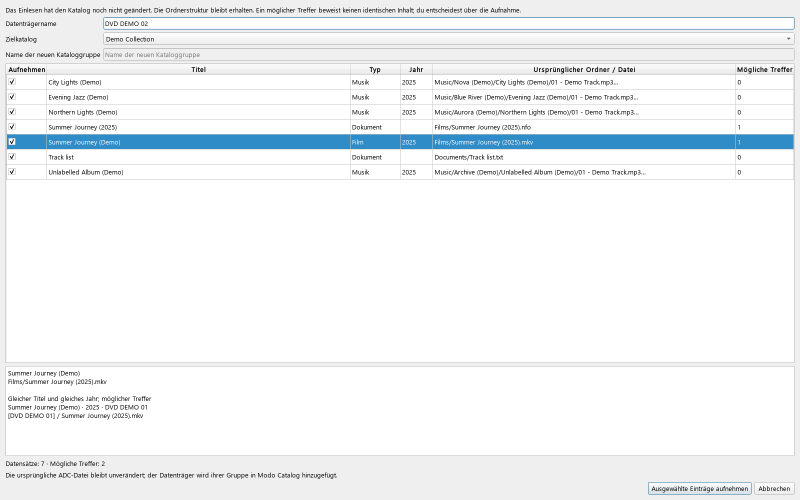Click the Name der neuen Kataloggruppe field
Screen dimensions: 800x500
click(x=448, y=55)
